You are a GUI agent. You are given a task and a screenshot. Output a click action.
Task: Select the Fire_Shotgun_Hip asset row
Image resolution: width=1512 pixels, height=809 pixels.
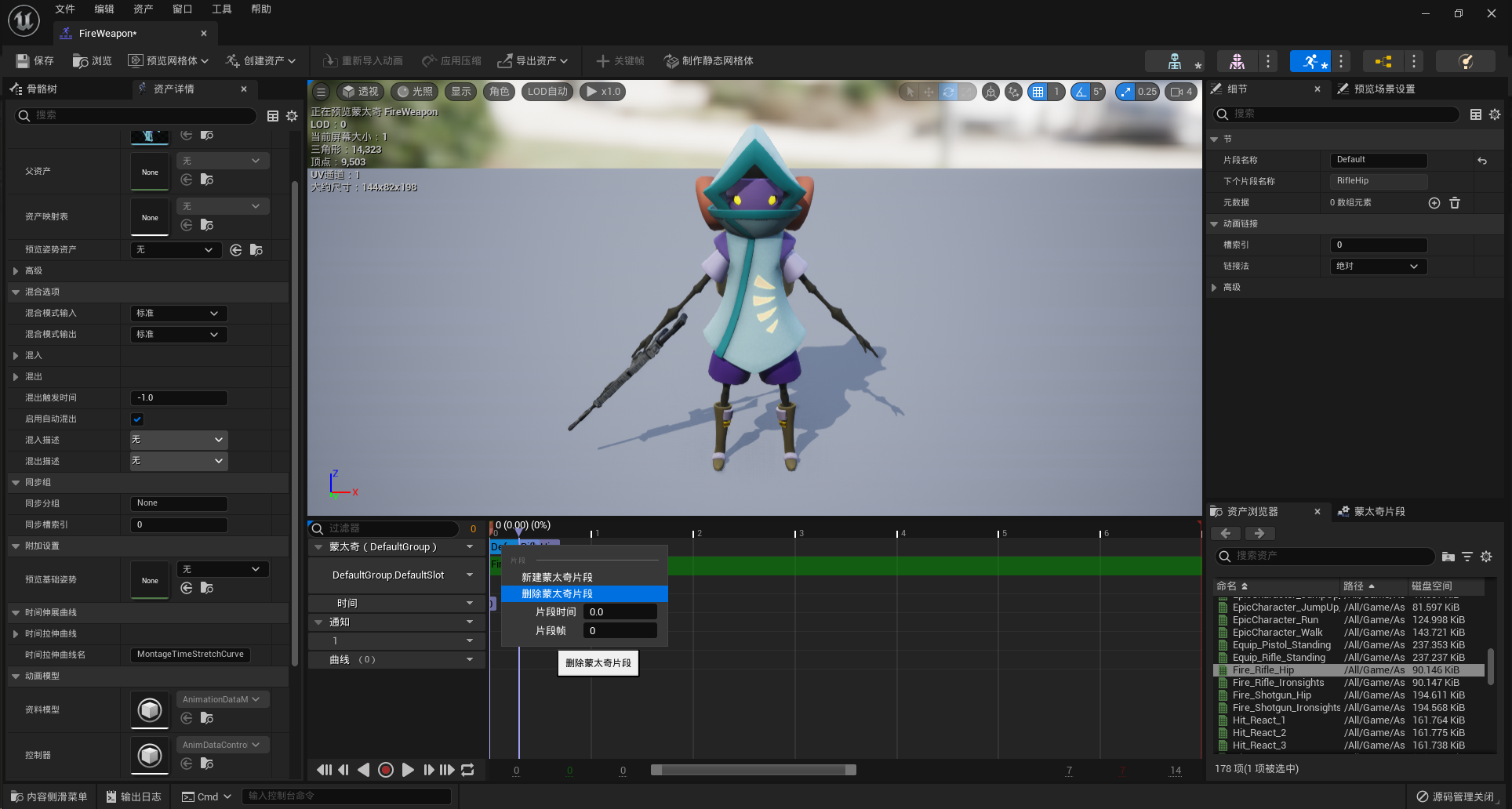click(1349, 695)
